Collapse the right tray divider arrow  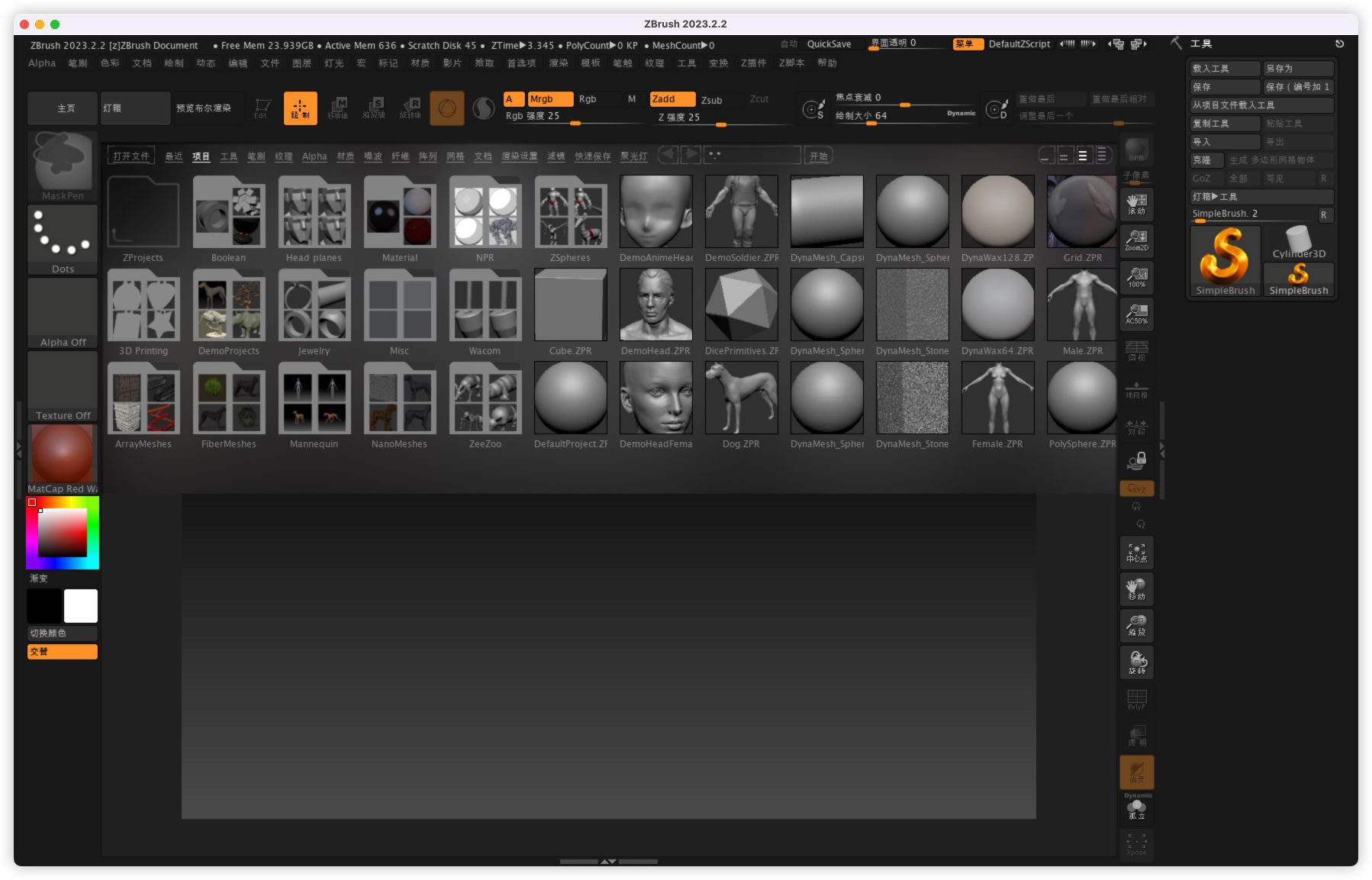pyautogui.click(x=1162, y=451)
